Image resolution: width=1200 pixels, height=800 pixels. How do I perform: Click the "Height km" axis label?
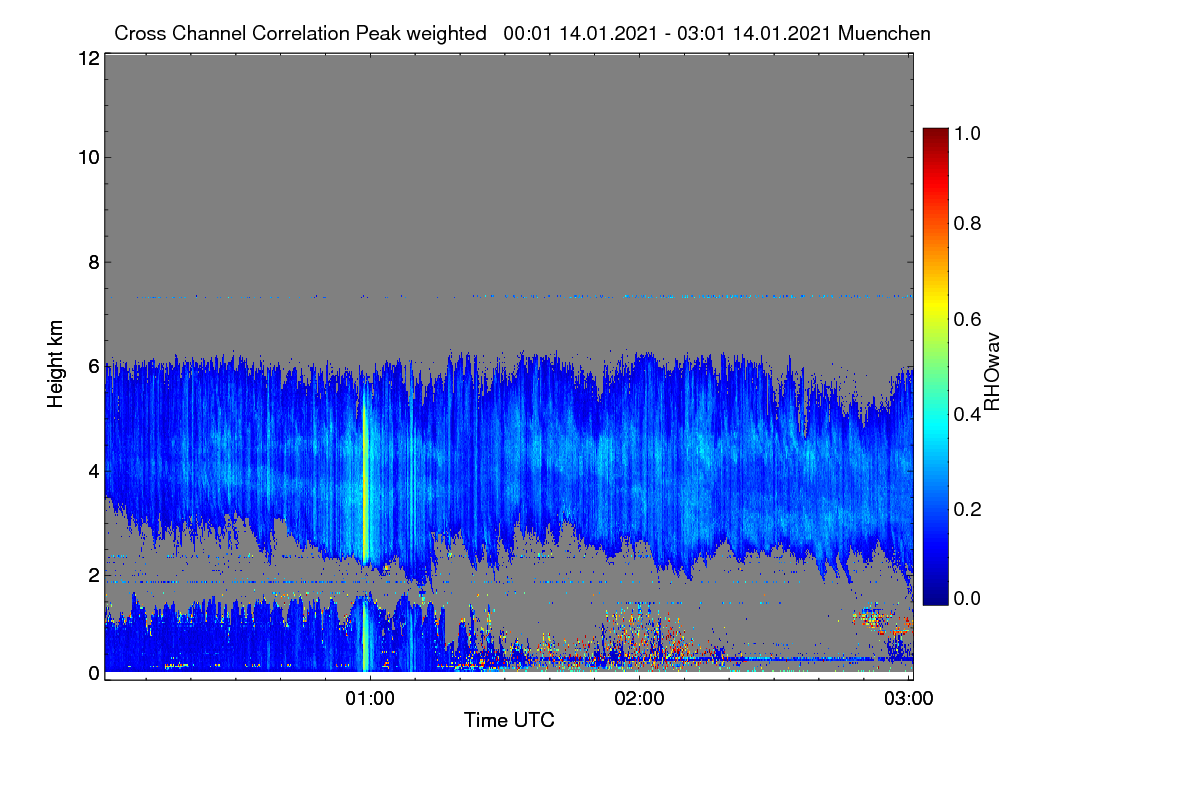click(57, 364)
